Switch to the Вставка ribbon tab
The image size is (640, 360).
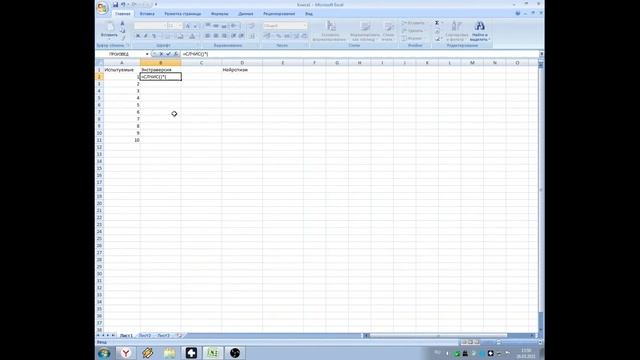(147, 14)
